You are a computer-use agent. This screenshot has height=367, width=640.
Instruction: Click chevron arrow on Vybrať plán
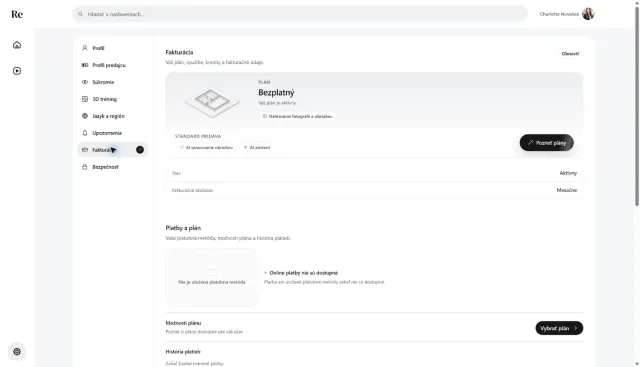(576, 328)
